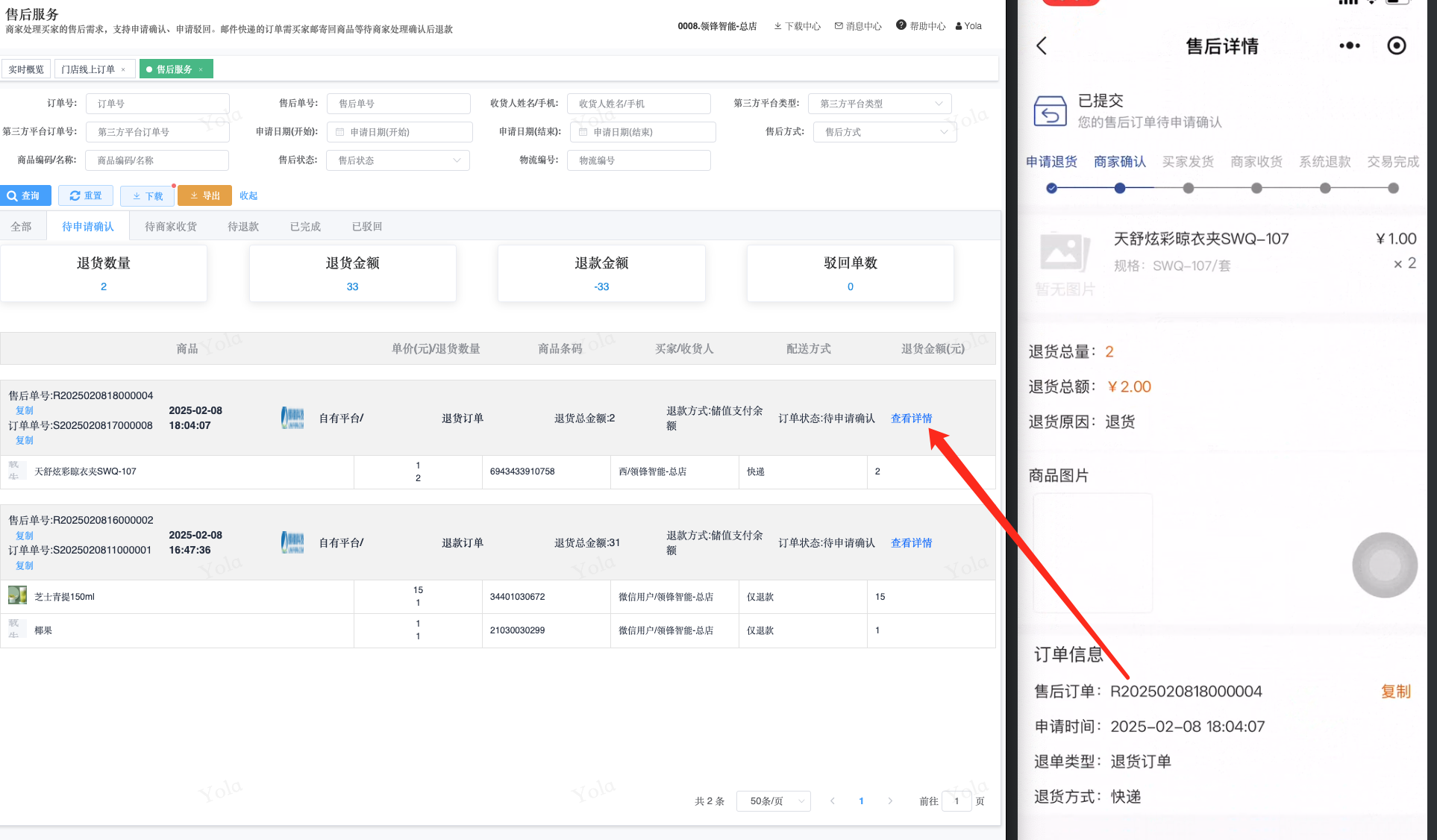Click the 下载中心 download icon
The height and width of the screenshot is (840, 1437).
pyautogui.click(x=778, y=26)
